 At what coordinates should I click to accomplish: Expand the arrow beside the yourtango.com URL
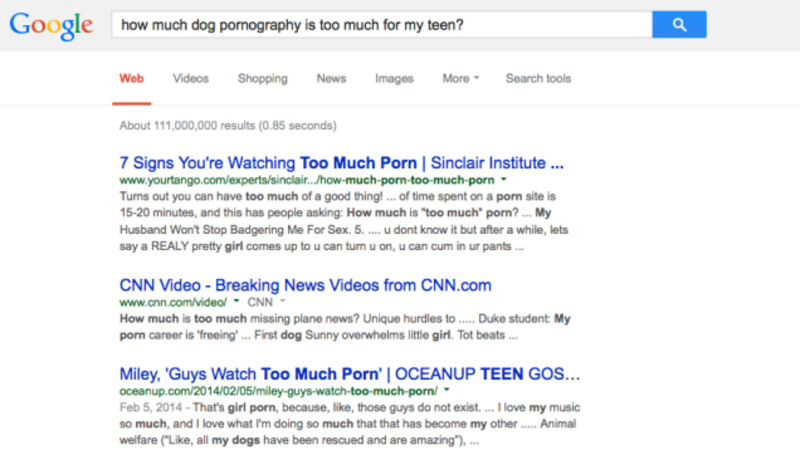[503, 181]
